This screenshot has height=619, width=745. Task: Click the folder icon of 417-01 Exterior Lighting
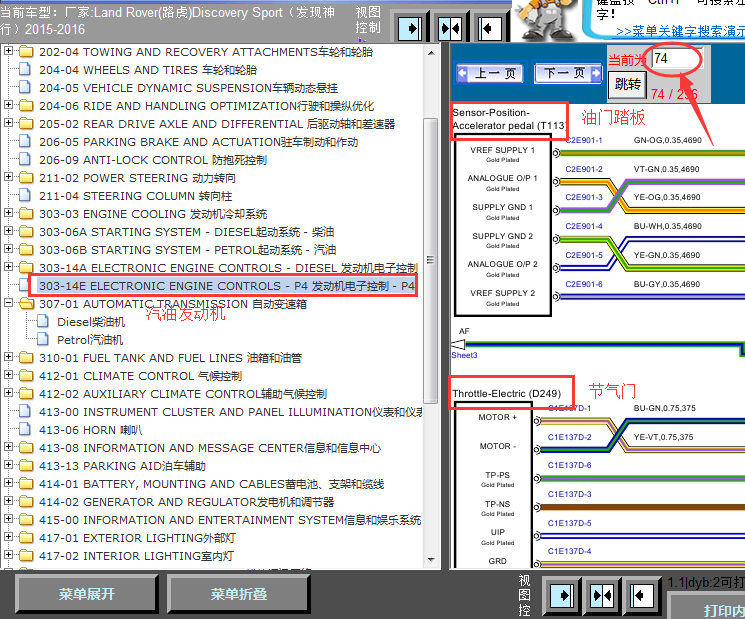click(26, 538)
